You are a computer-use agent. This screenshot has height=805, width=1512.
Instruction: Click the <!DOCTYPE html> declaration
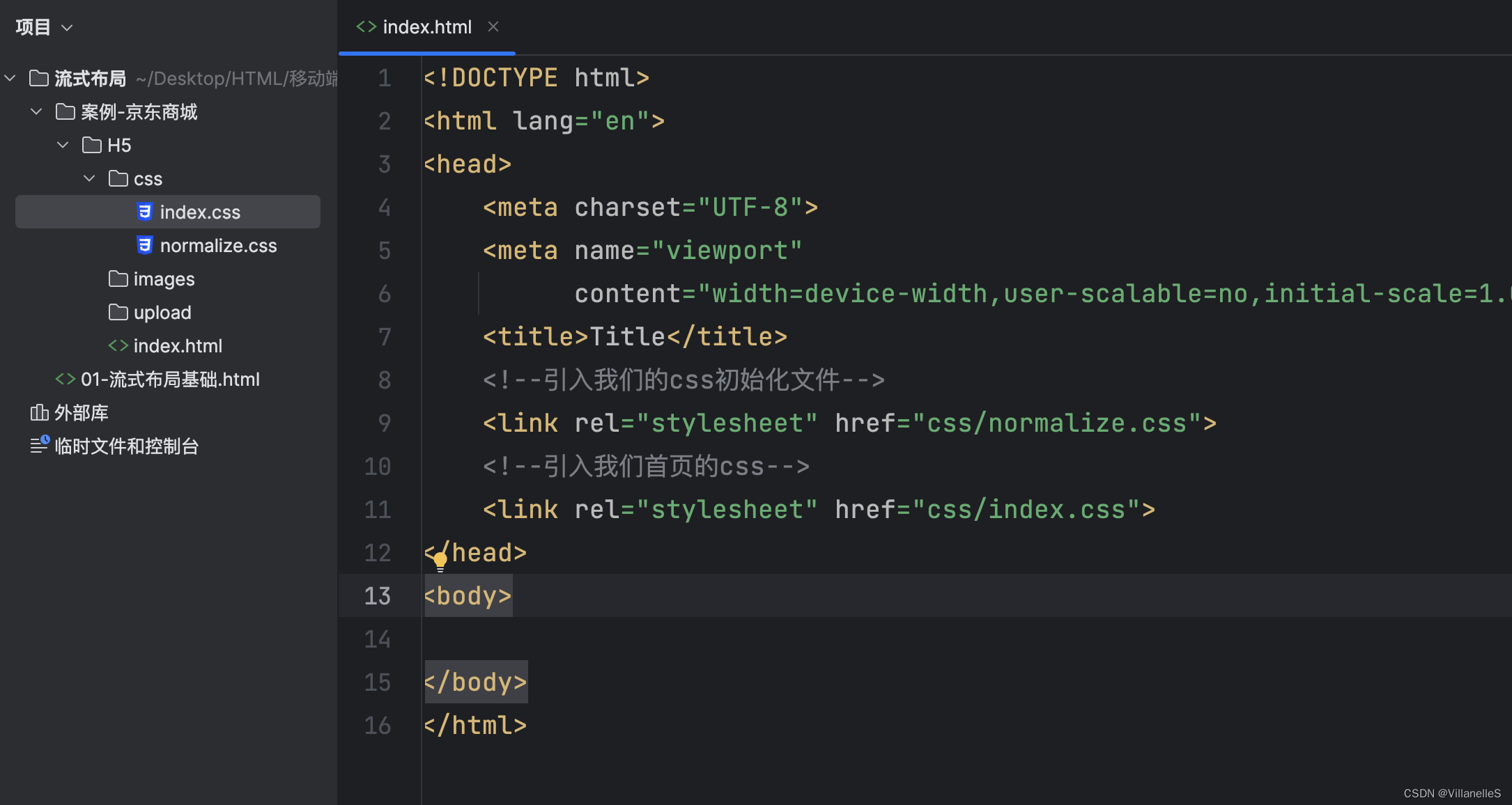537,77
